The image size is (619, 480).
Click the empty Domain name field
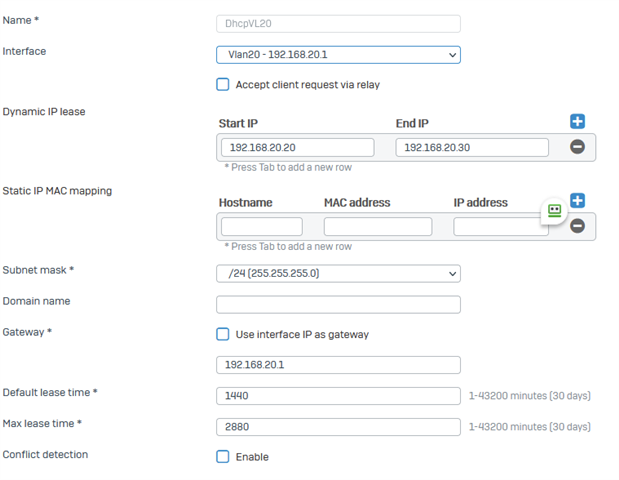[338, 305]
